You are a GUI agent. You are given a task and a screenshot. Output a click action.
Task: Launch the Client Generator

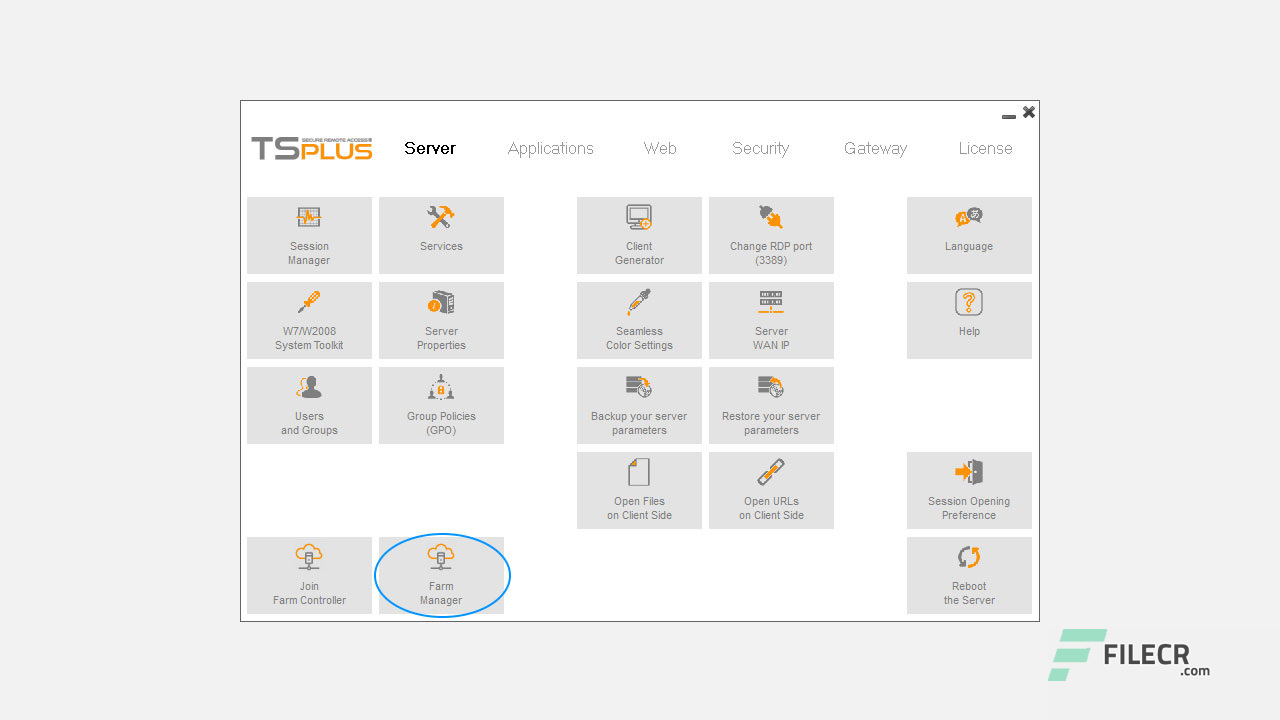[639, 235]
